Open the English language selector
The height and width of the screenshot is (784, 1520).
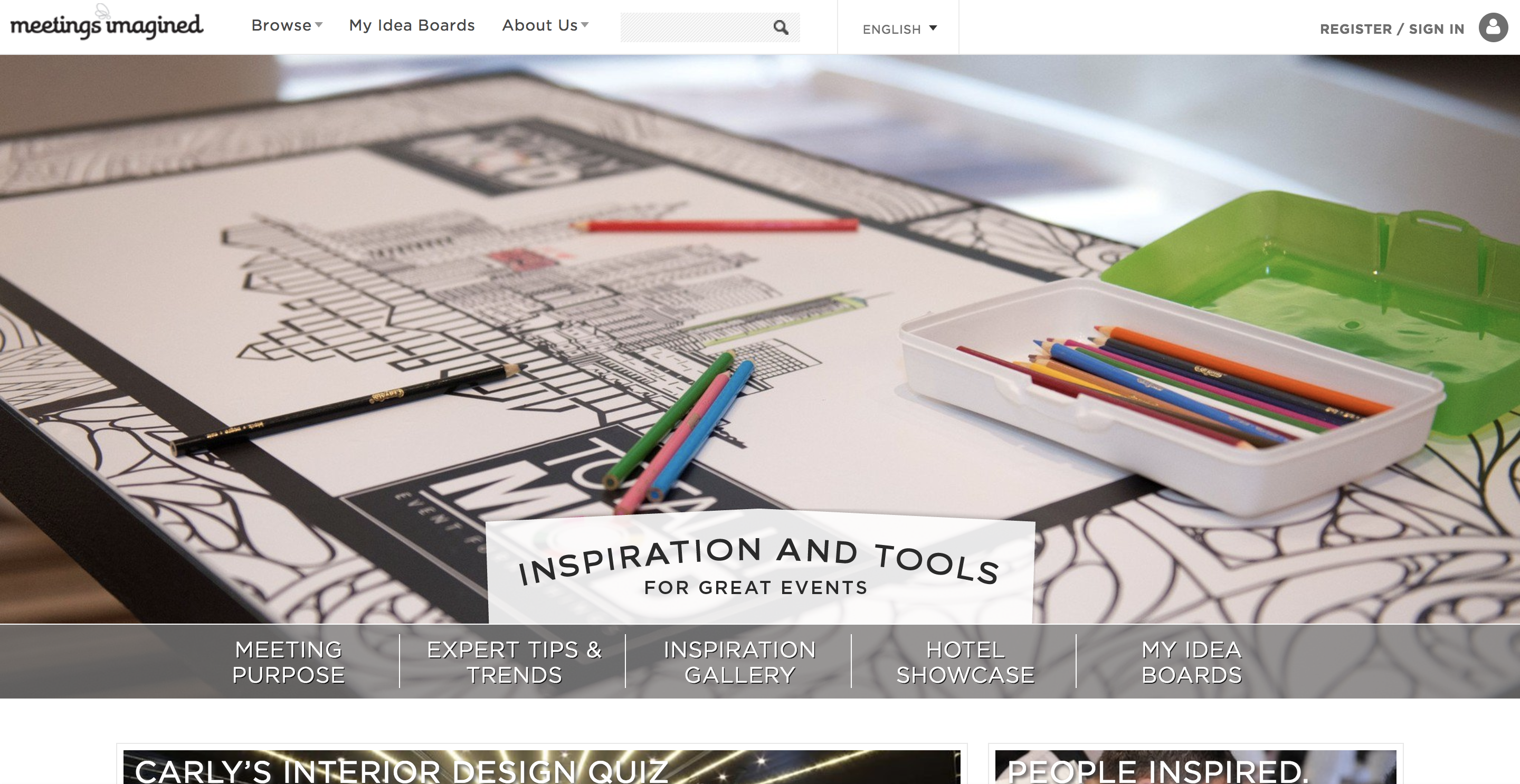[x=899, y=29]
